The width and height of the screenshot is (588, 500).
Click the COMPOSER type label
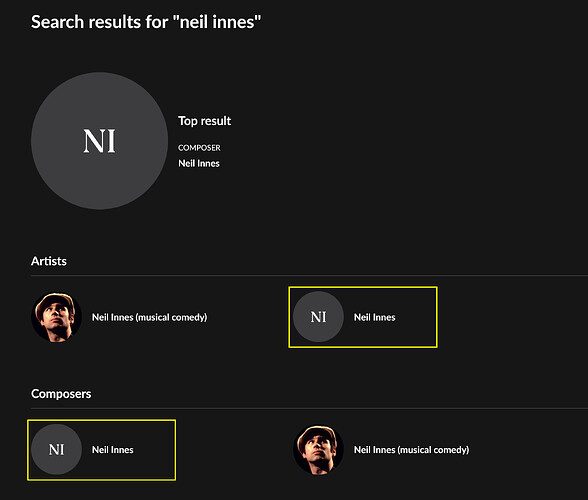(x=199, y=148)
